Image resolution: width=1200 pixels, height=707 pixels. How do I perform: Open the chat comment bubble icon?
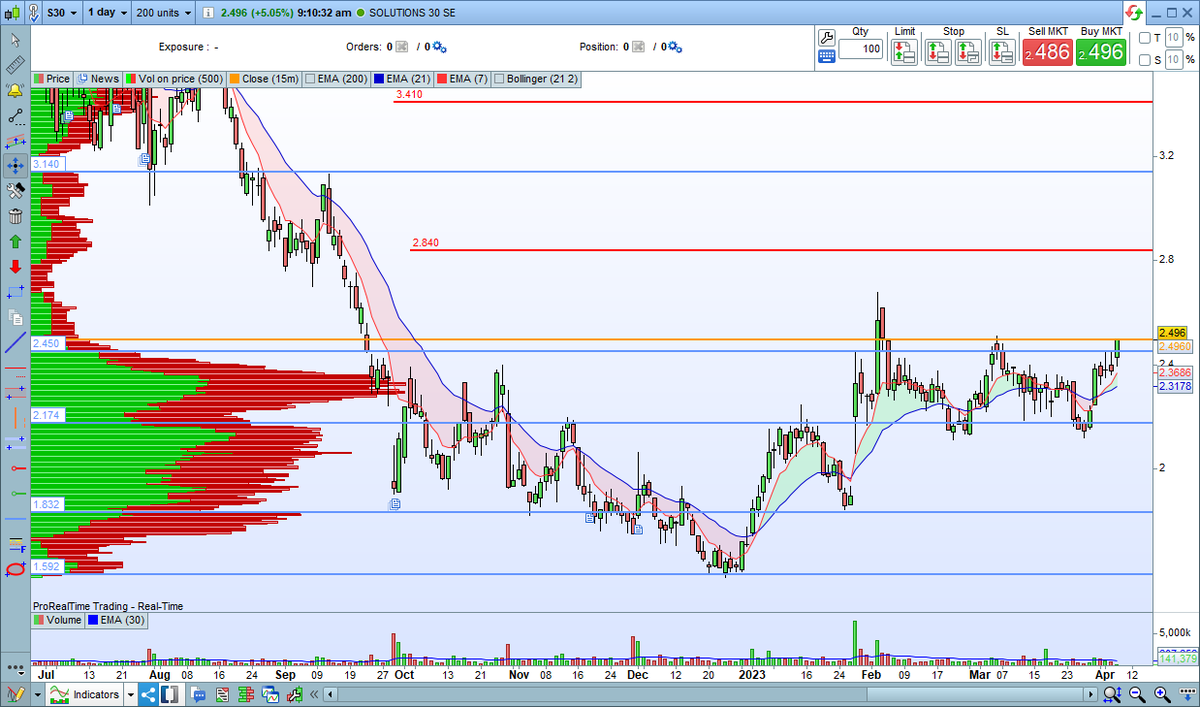coord(200,694)
